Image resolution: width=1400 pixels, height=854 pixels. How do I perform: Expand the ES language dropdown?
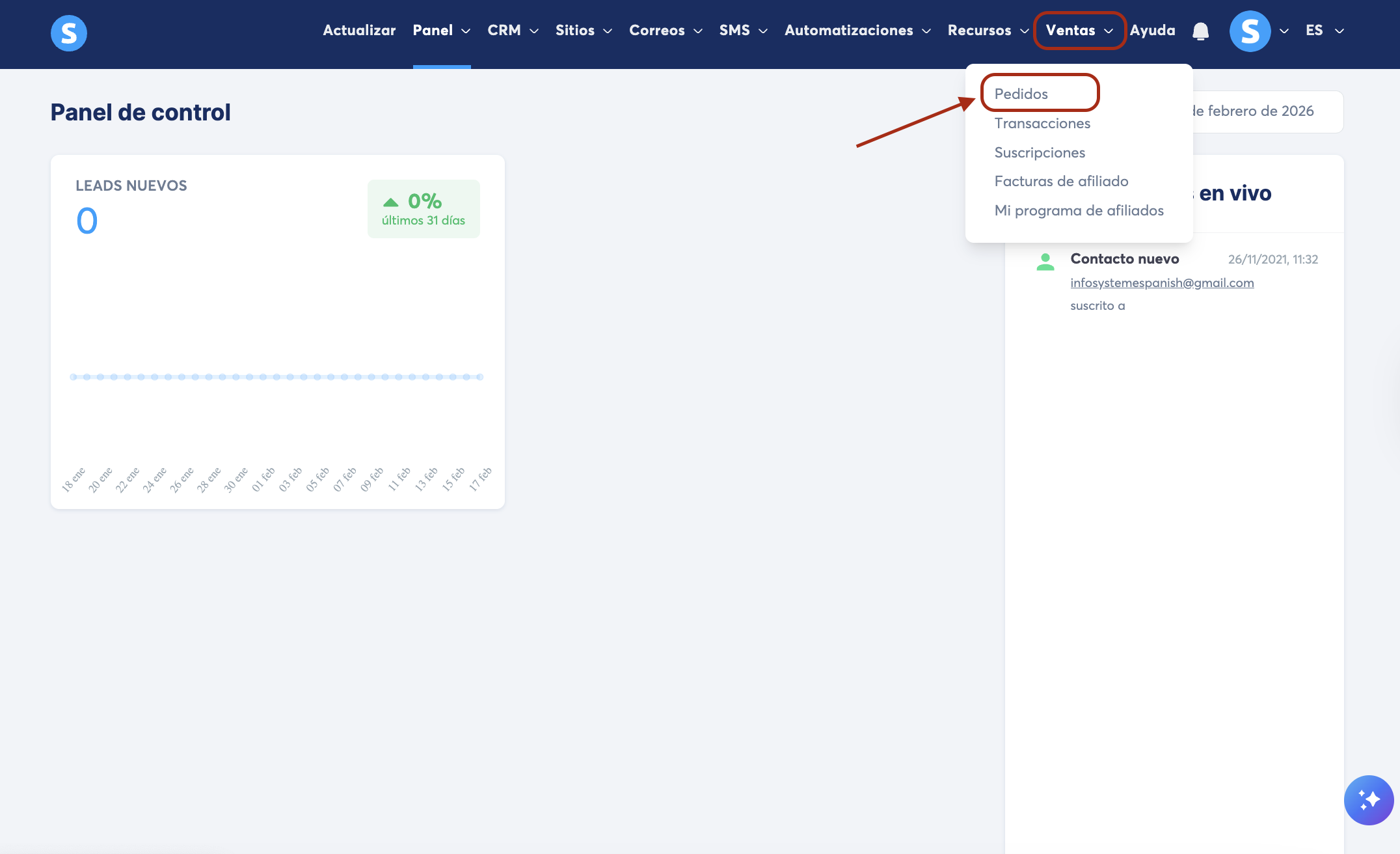(1324, 31)
